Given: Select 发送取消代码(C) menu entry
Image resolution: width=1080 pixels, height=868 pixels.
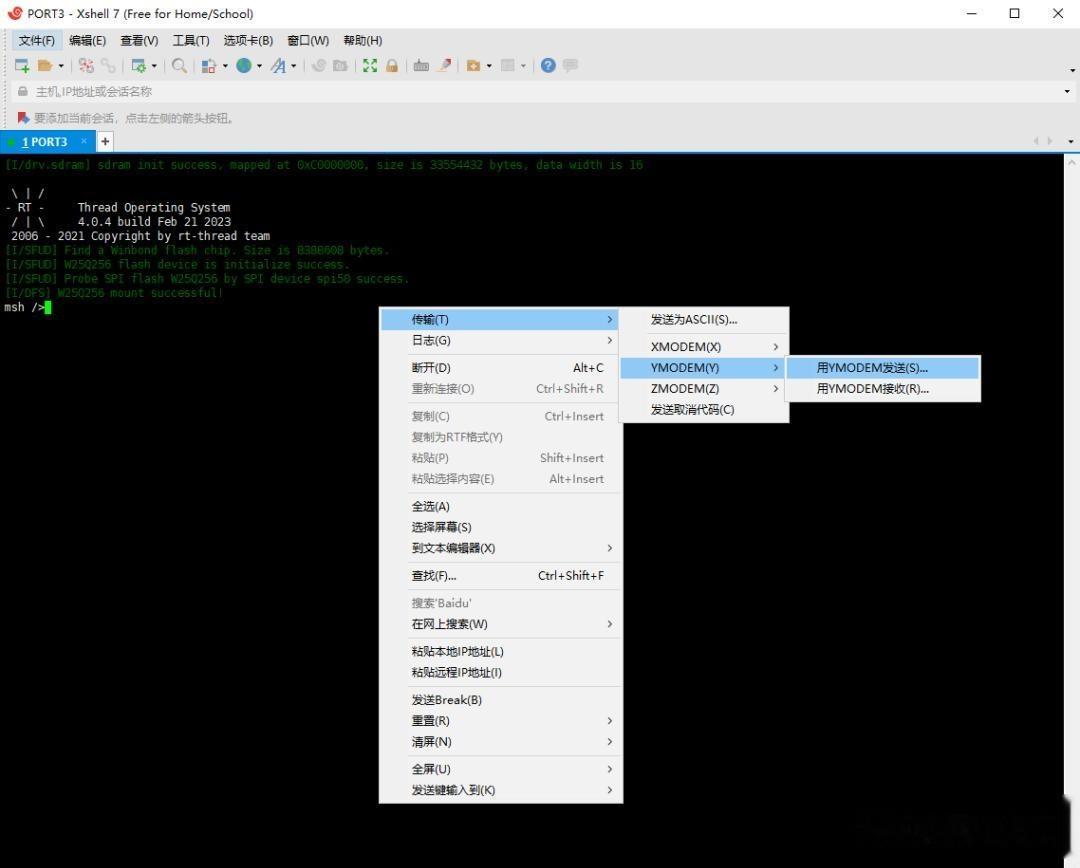Looking at the screenshot, I should point(704,409).
